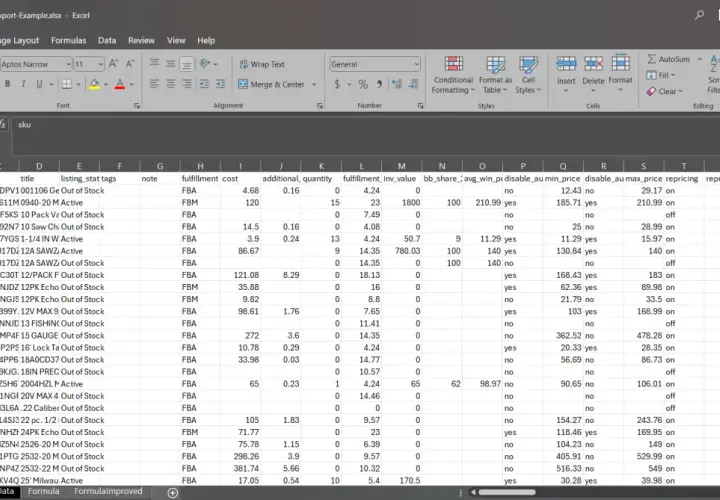Open Conditional Formatting menu

point(453,75)
